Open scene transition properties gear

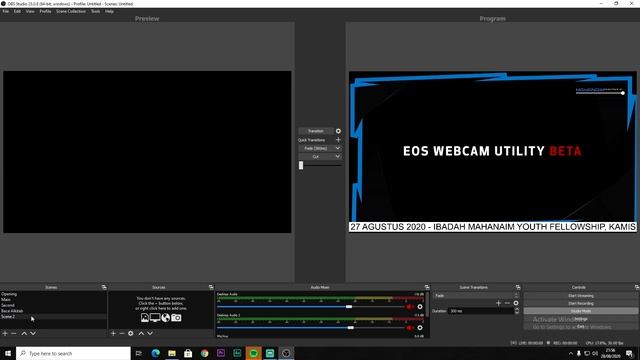click(516, 303)
